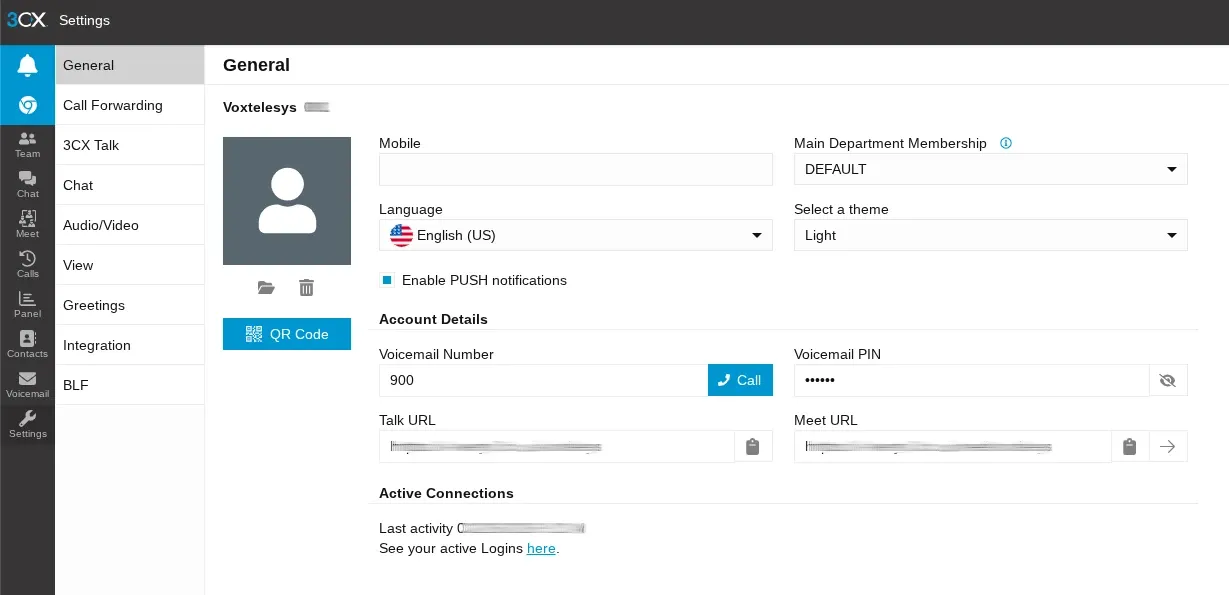The image size is (1229, 595).
Task: Expand Main Department Membership dropdown
Action: click(991, 169)
